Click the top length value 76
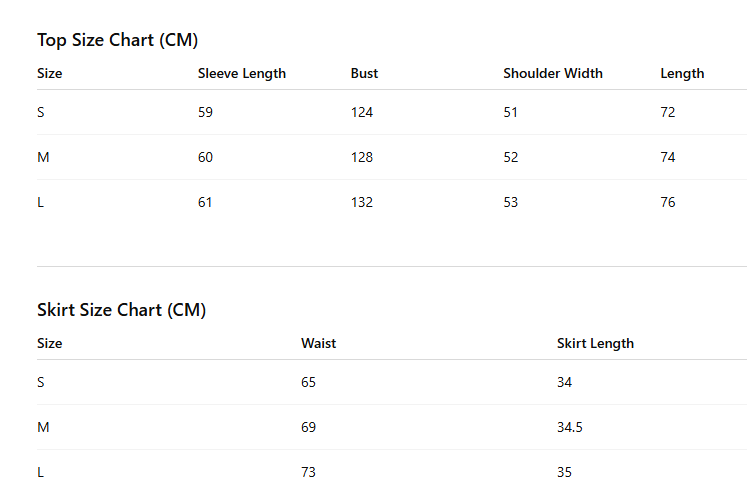 pos(668,203)
